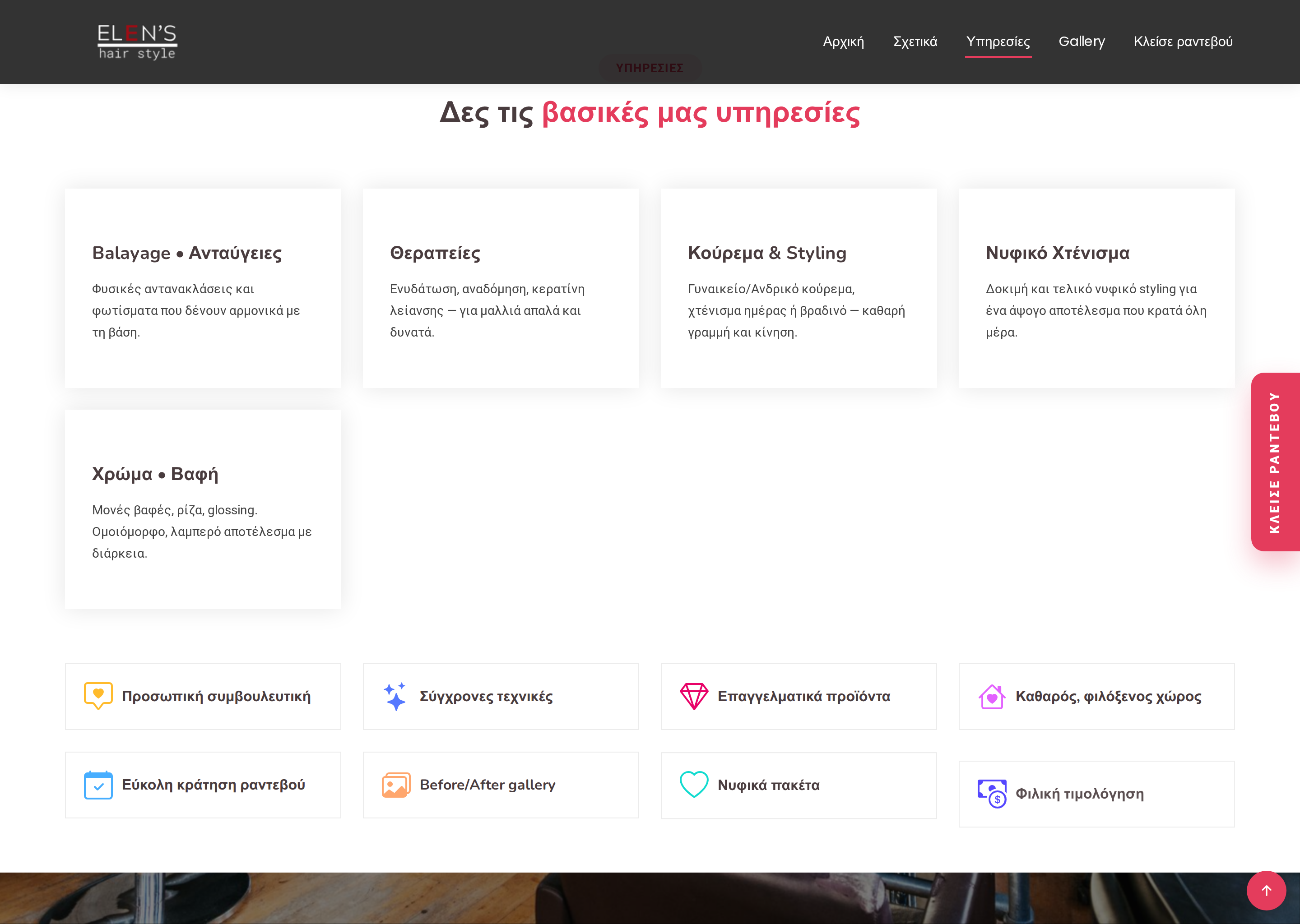1300x924 pixels.
Task: Click the house with heart icon
Action: (x=992, y=697)
